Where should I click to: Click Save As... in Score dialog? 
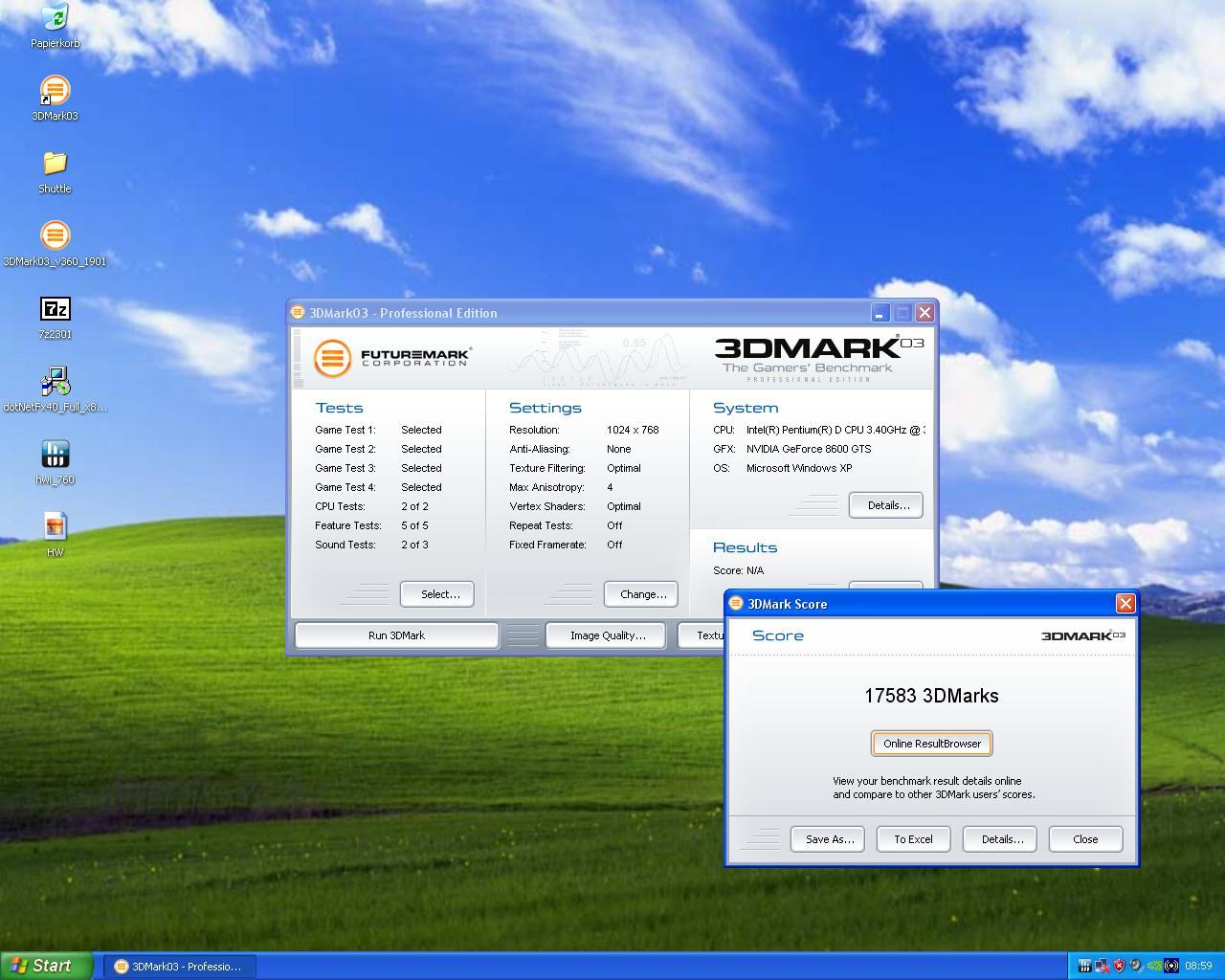point(829,839)
